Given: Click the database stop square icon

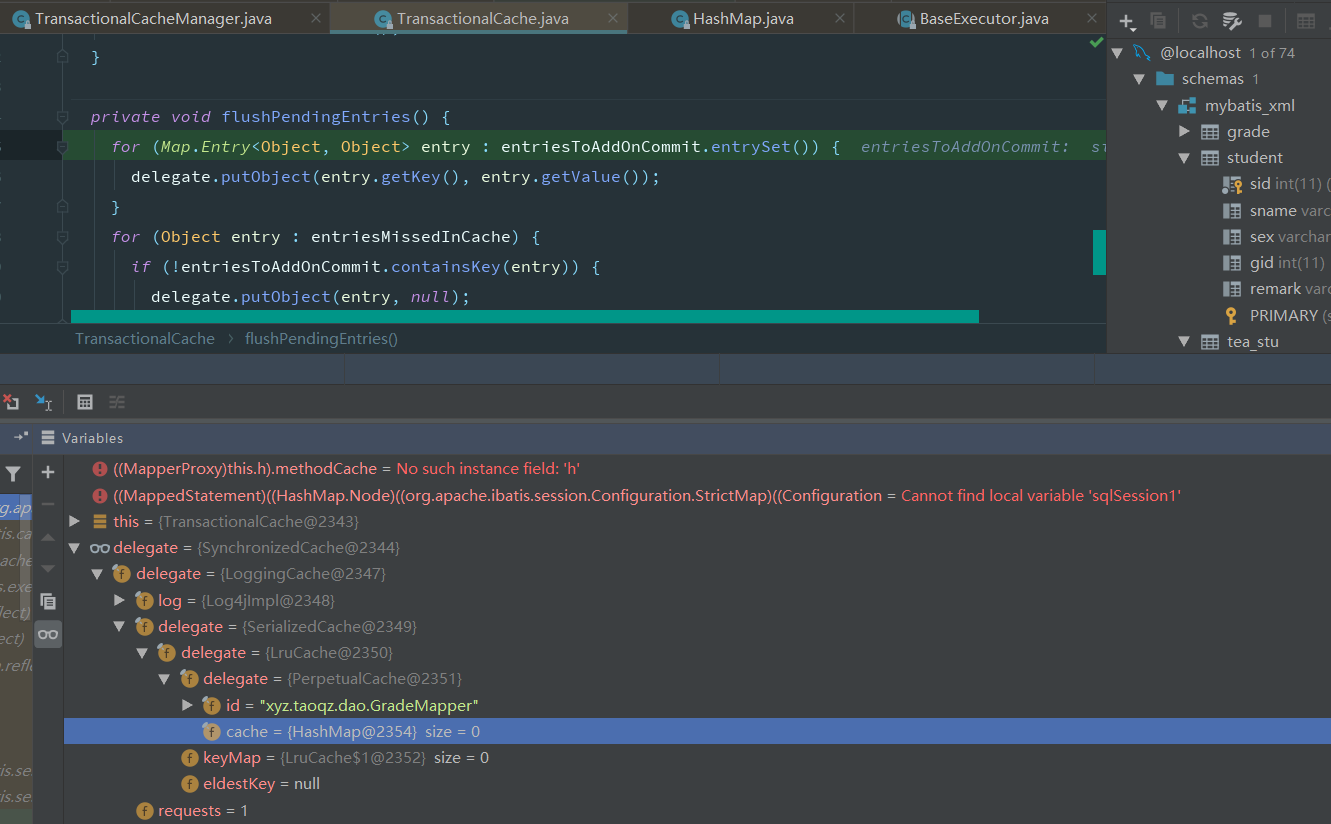Looking at the screenshot, I should (1264, 21).
